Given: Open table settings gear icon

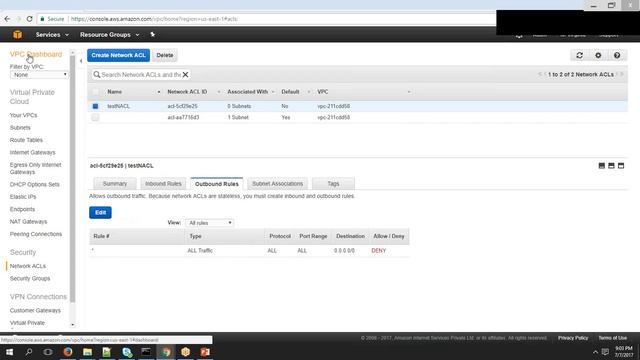Looking at the screenshot, I should (598, 55).
